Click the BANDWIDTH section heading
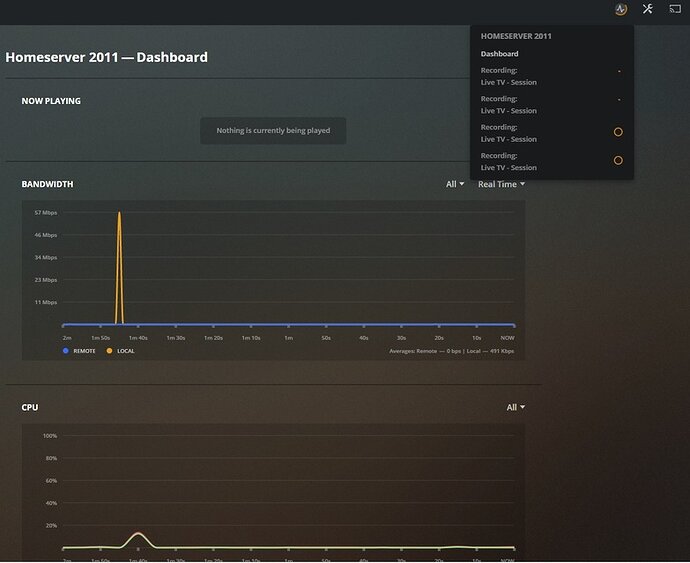 click(x=48, y=184)
